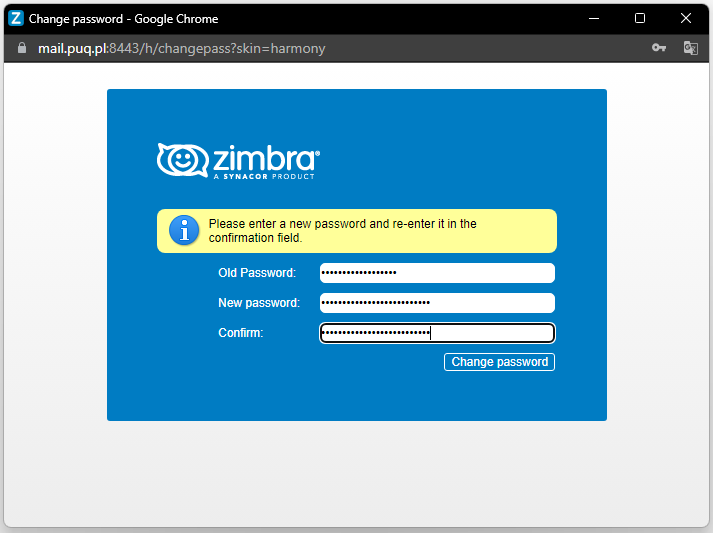The height and width of the screenshot is (533, 713).
Task: Click the Zimbra logo
Action: [x=238, y=161]
